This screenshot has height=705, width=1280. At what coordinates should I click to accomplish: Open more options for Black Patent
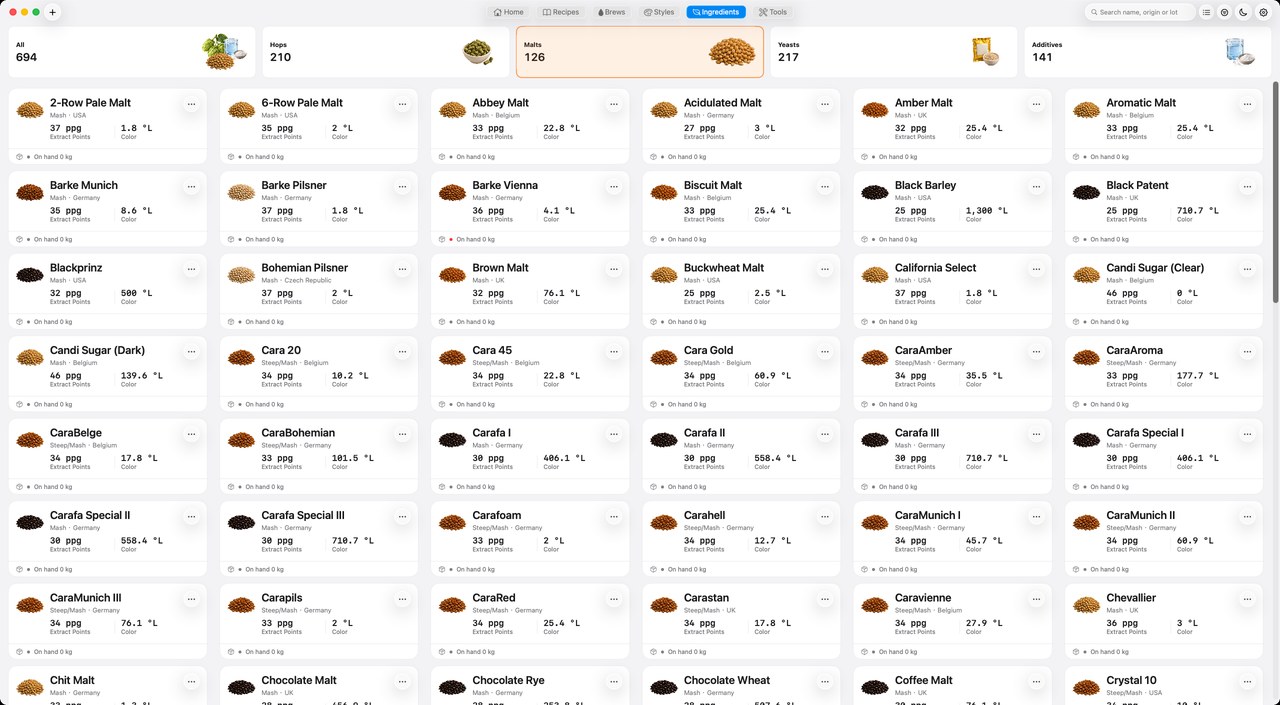1247,186
